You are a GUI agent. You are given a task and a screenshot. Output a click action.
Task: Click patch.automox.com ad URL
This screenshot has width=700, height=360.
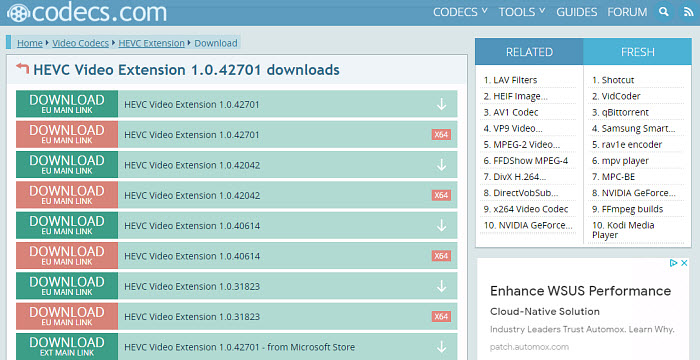pyautogui.click(x=529, y=347)
